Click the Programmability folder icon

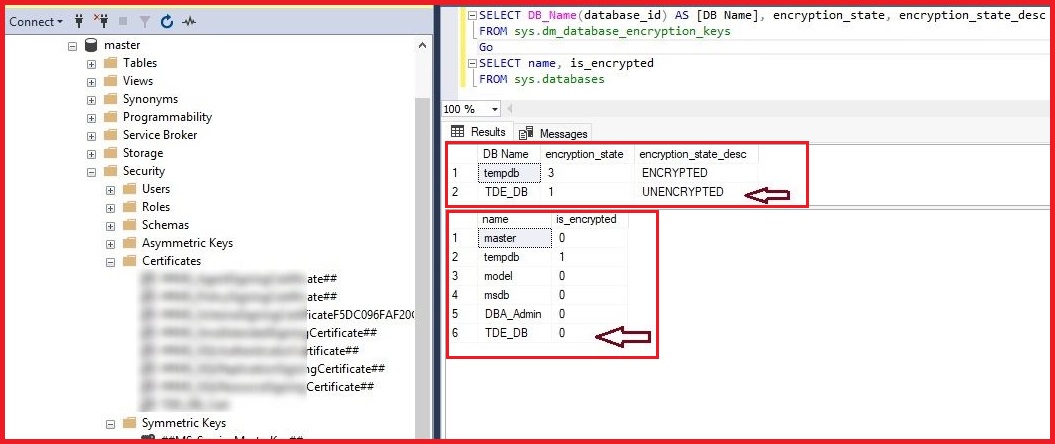(x=110, y=116)
